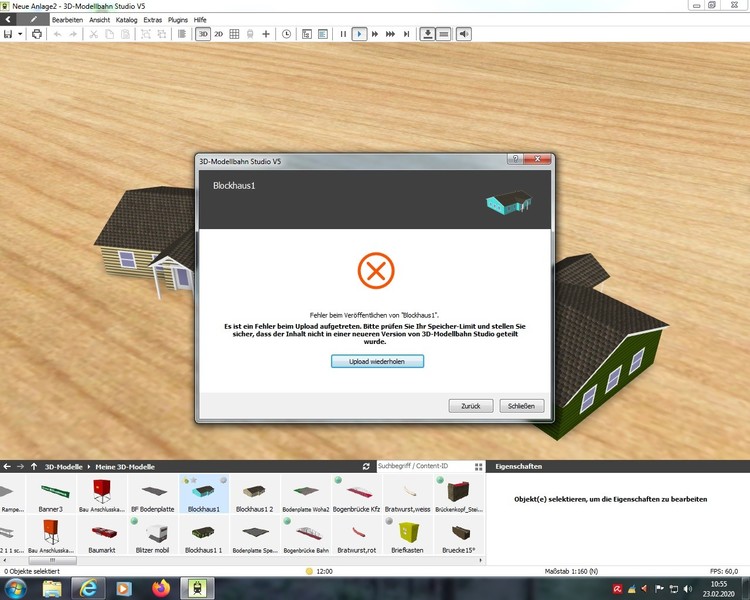Click the print icon in toolbar
The height and width of the screenshot is (600, 750).
(37, 34)
